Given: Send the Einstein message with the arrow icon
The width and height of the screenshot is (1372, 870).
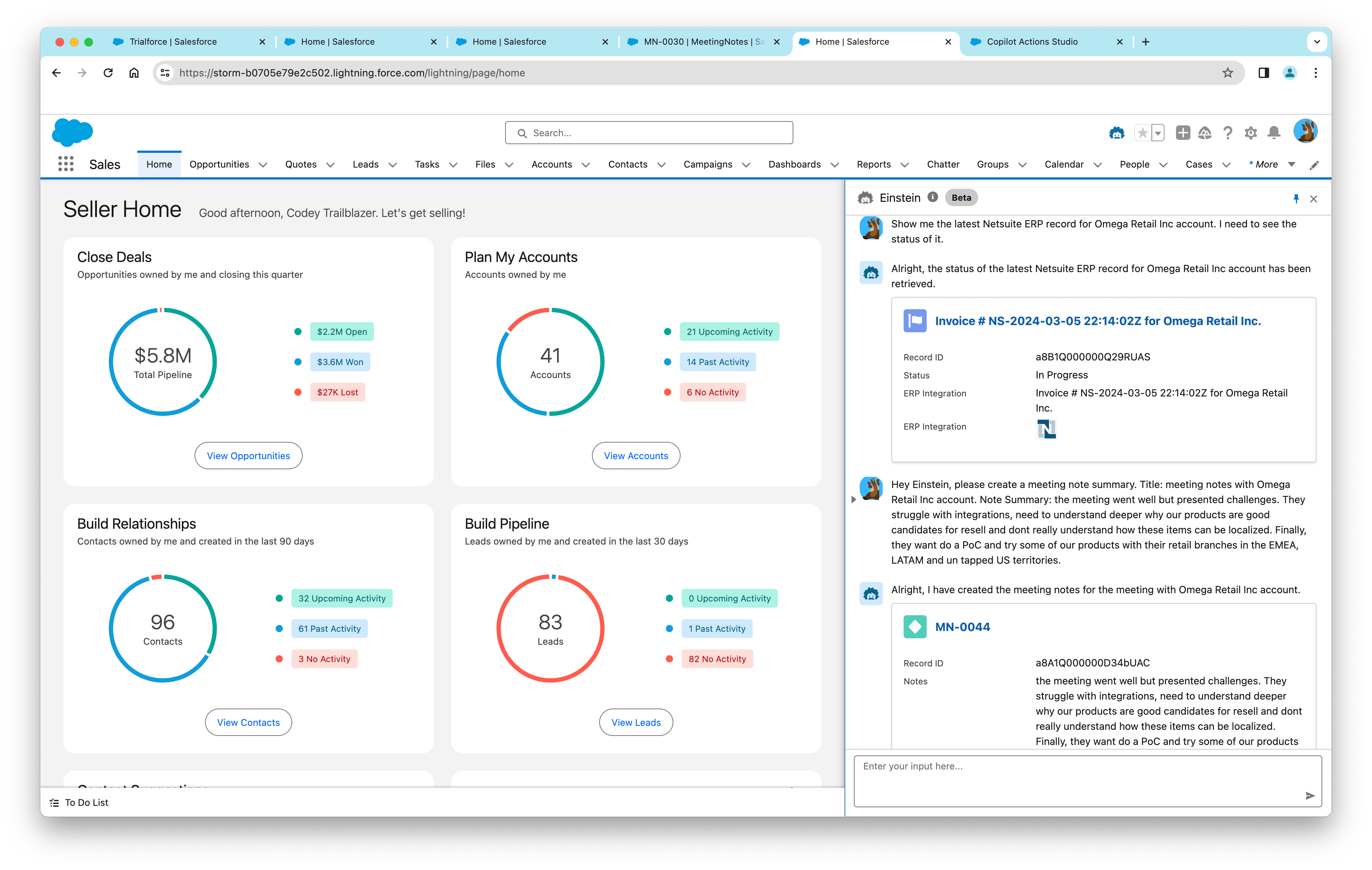Looking at the screenshot, I should point(1309,795).
